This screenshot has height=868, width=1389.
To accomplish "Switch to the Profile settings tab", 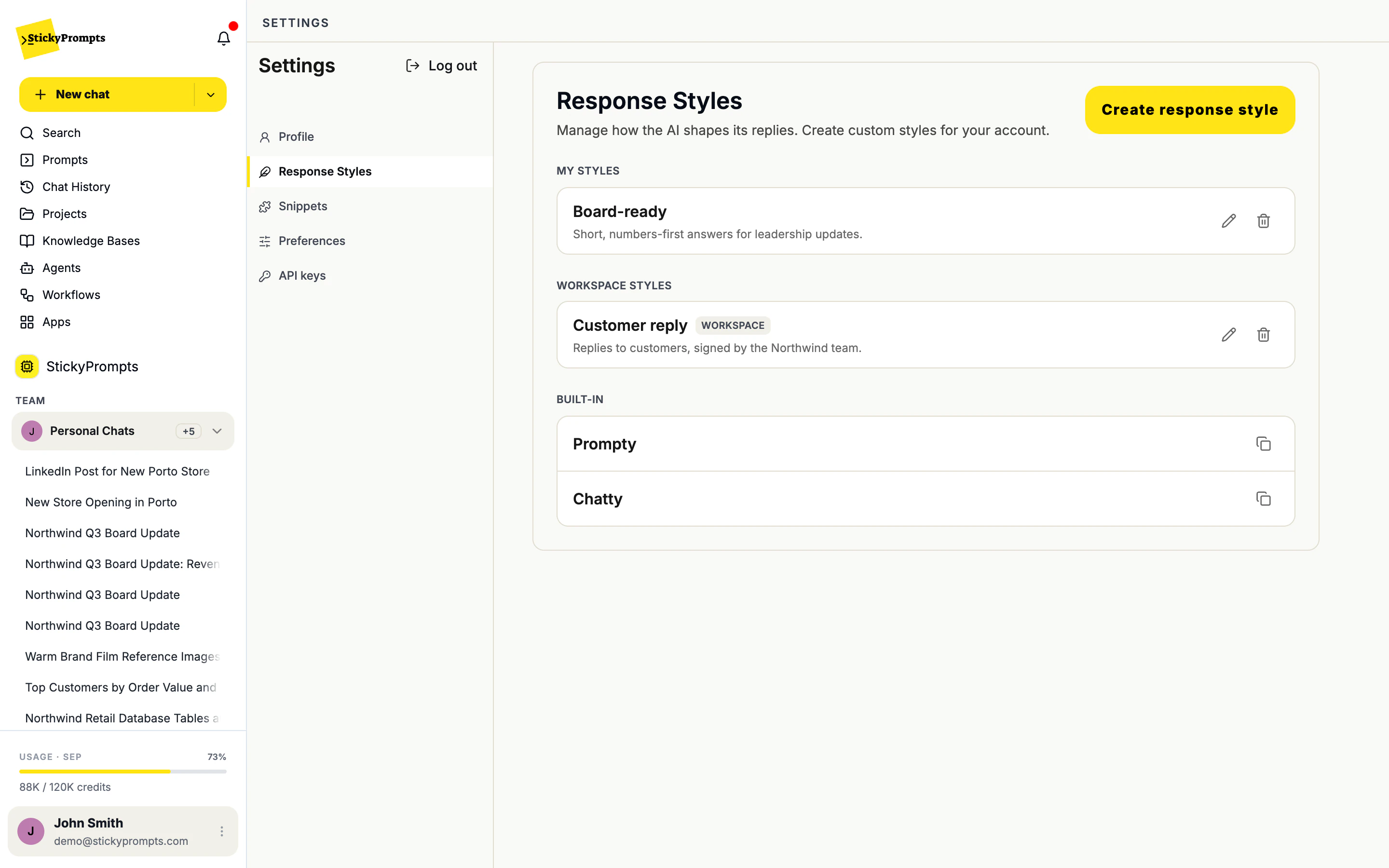I will coord(369,137).
